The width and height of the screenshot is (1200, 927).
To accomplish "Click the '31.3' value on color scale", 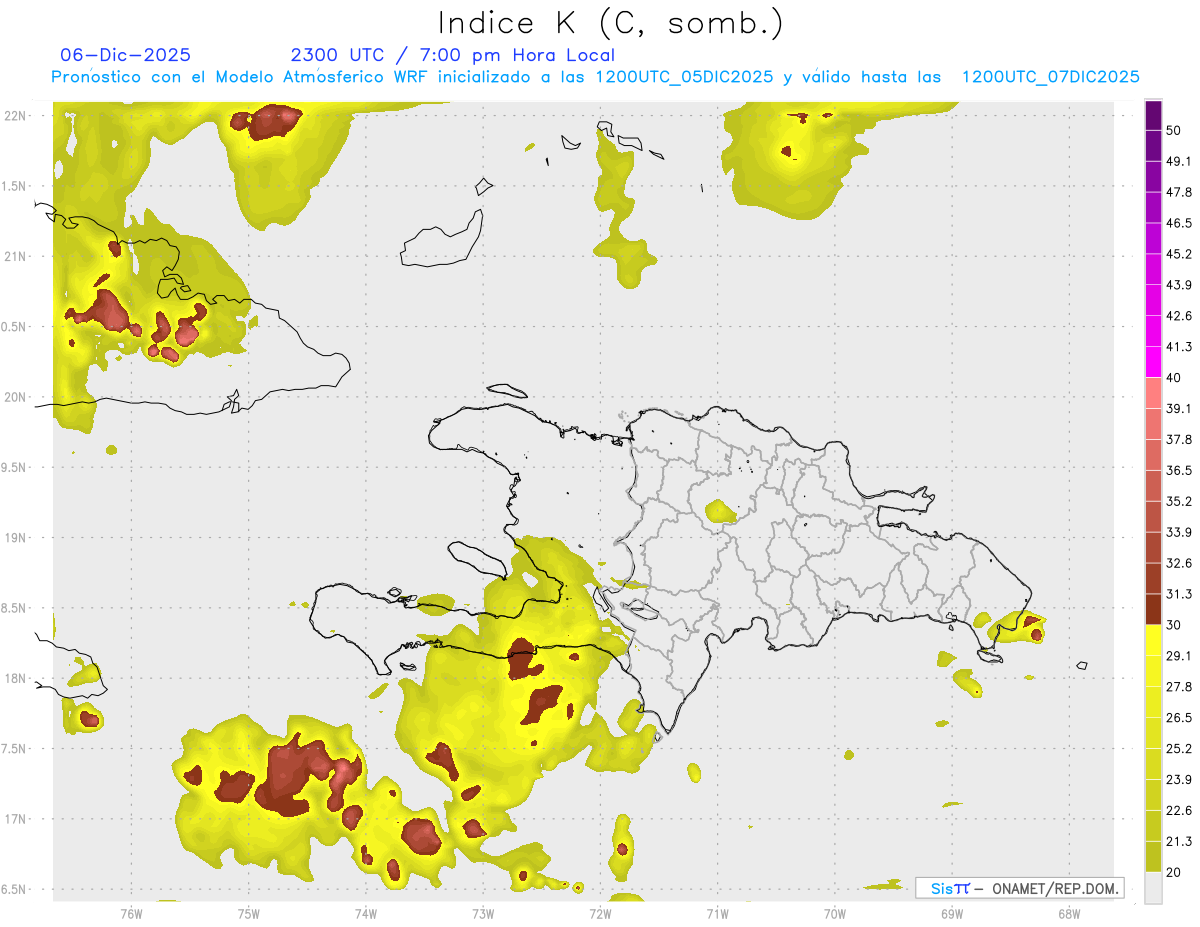I will (x=1179, y=594).
